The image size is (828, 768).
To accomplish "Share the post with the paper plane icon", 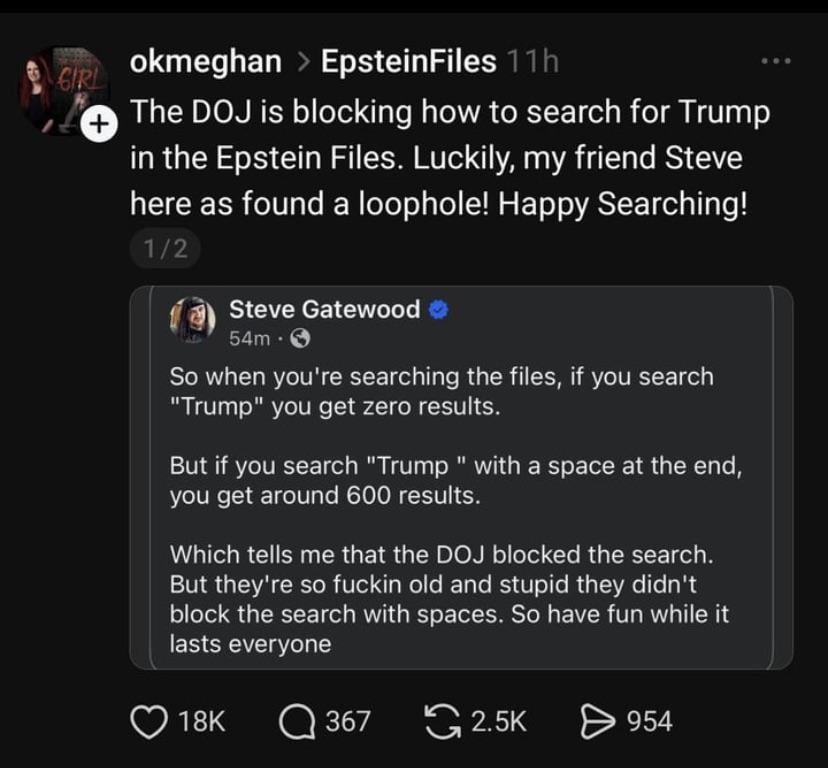I will pyautogui.click(x=598, y=721).
